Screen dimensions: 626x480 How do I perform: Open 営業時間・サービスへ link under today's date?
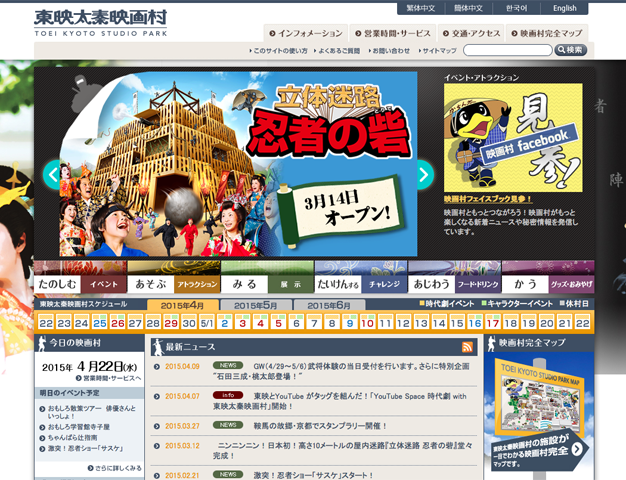coord(109,378)
